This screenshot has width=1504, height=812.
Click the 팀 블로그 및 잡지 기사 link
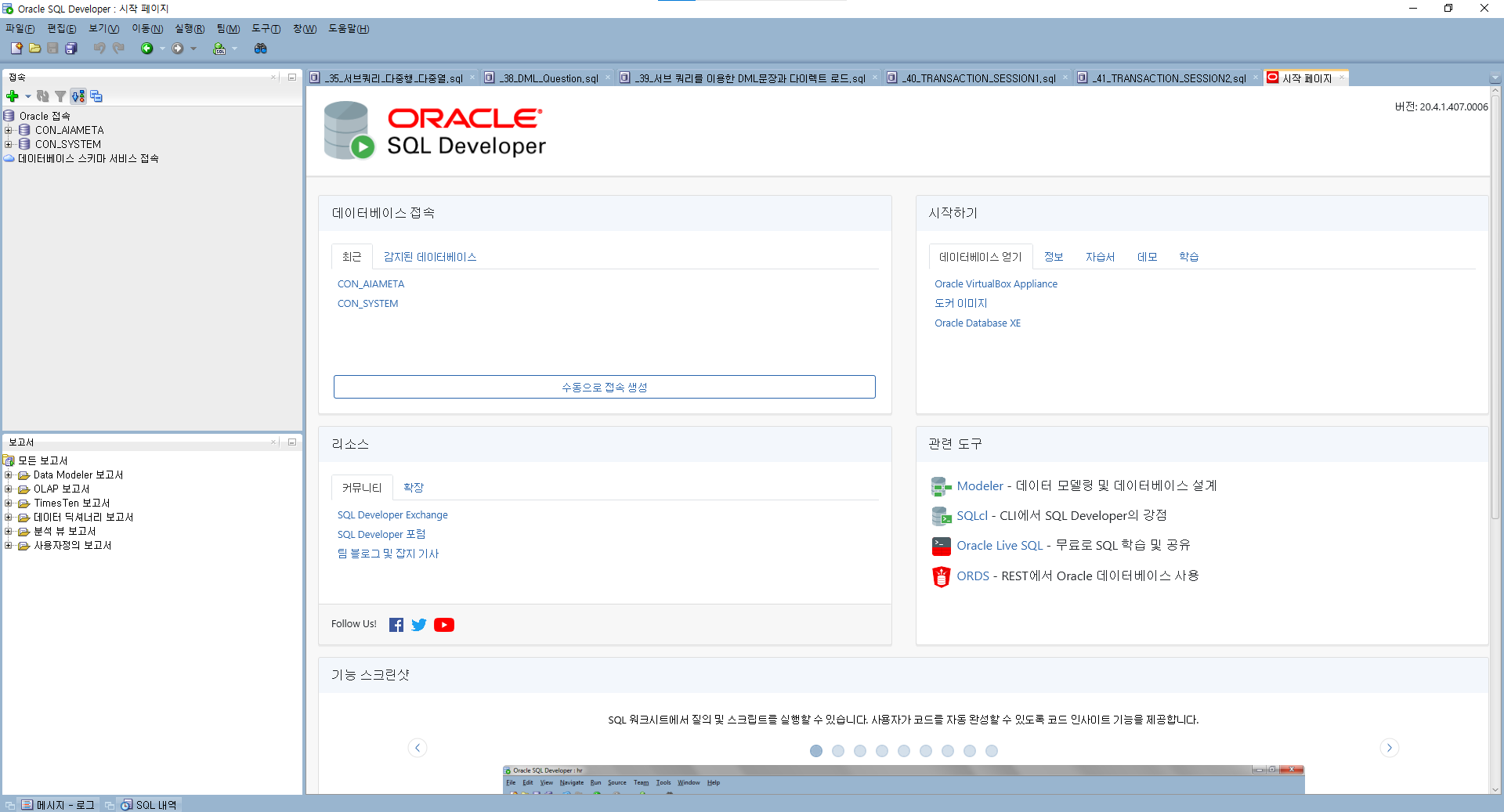pyautogui.click(x=388, y=554)
